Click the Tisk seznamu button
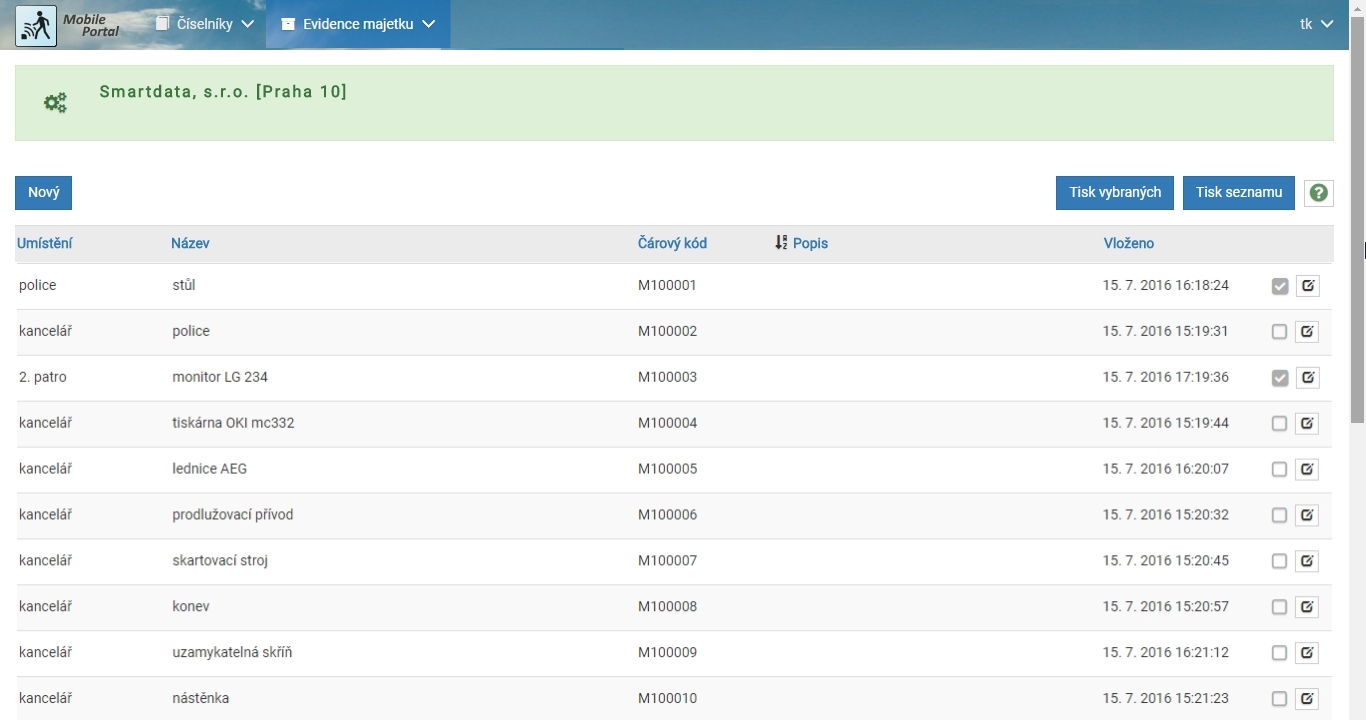1366x720 pixels. (x=1239, y=193)
